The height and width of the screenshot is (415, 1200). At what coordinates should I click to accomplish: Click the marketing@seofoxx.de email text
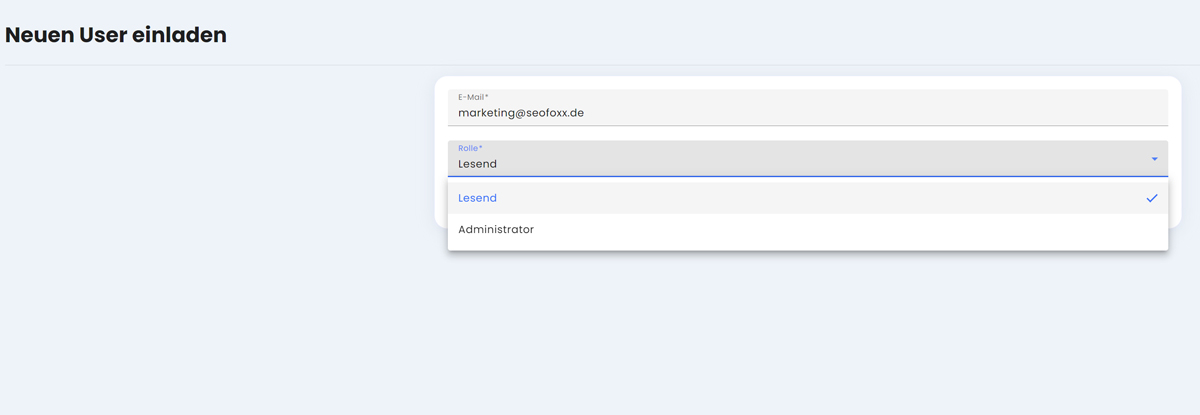tap(521, 113)
